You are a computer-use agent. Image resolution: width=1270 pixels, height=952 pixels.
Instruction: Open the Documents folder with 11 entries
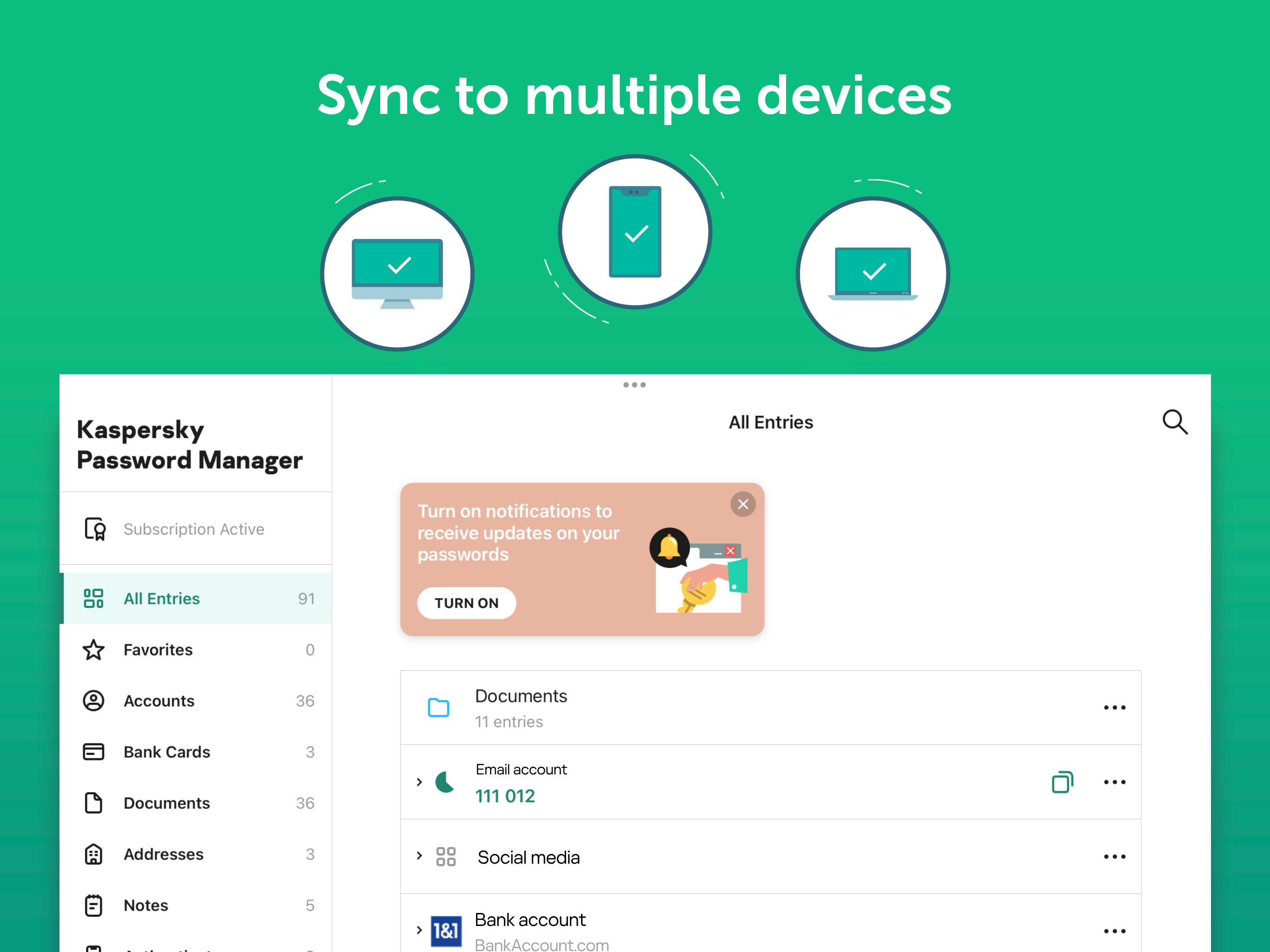(520, 707)
